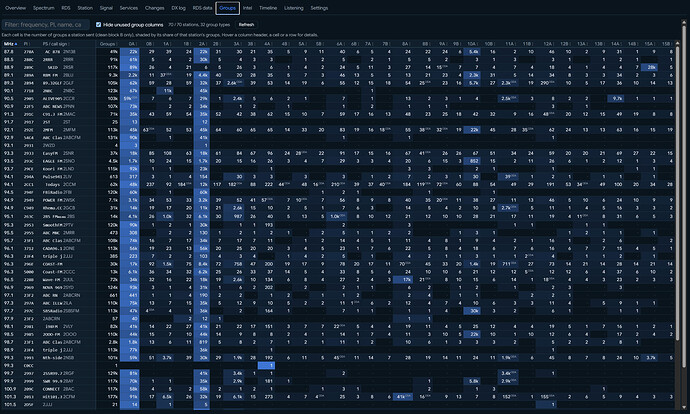The width and height of the screenshot is (690, 414).
Task: Select the 87.8 station row
Action: (338, 51)
